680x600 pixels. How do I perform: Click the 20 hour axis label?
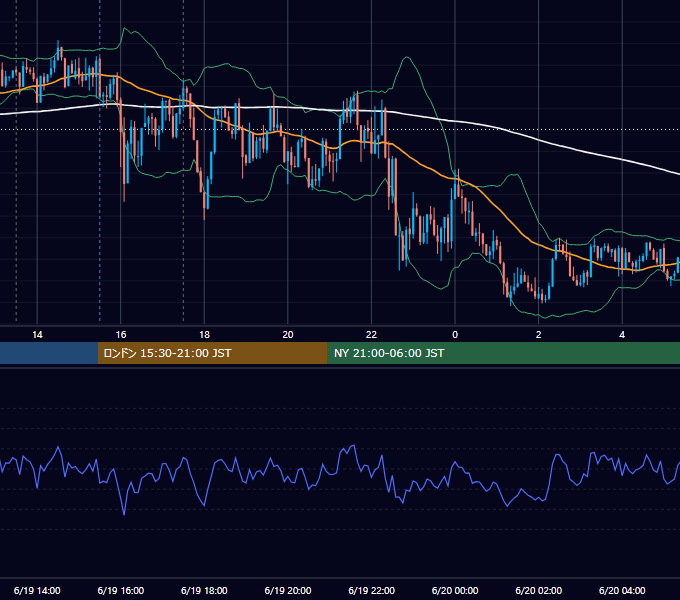coord(288,335)
